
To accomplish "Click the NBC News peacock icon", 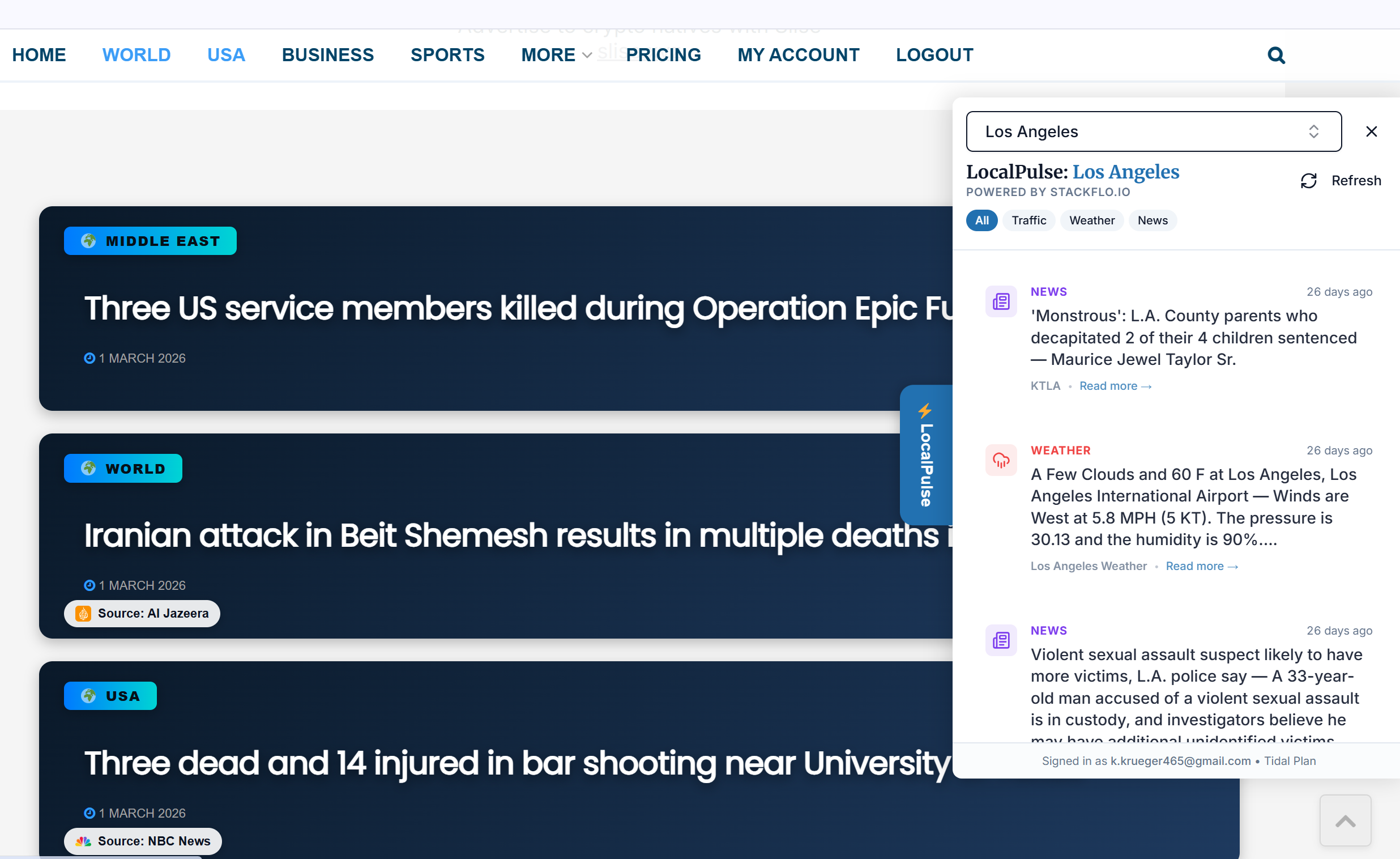I will coord(83,841).
